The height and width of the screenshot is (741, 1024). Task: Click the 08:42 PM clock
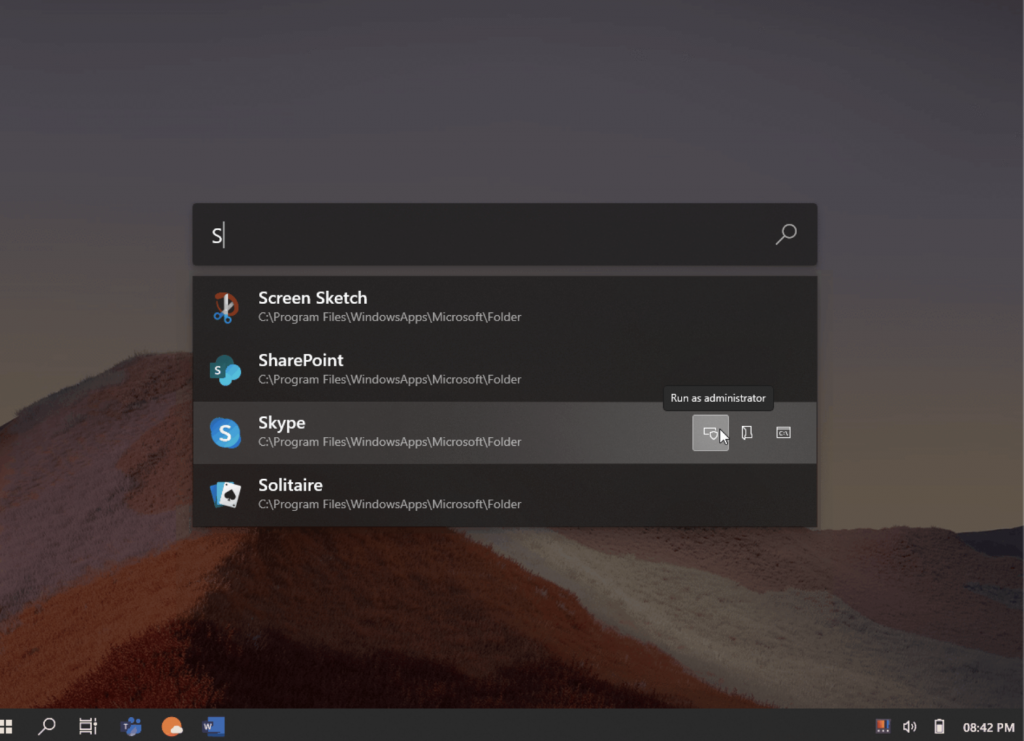pos(989,727)
